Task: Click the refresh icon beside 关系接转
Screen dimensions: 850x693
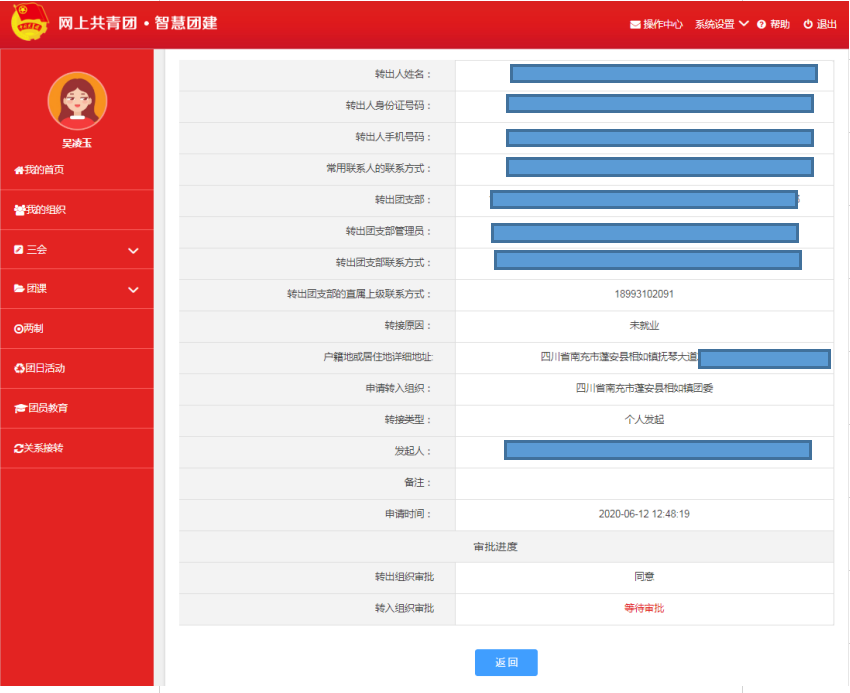Action: pyautogui.click(x=19, y=449)
